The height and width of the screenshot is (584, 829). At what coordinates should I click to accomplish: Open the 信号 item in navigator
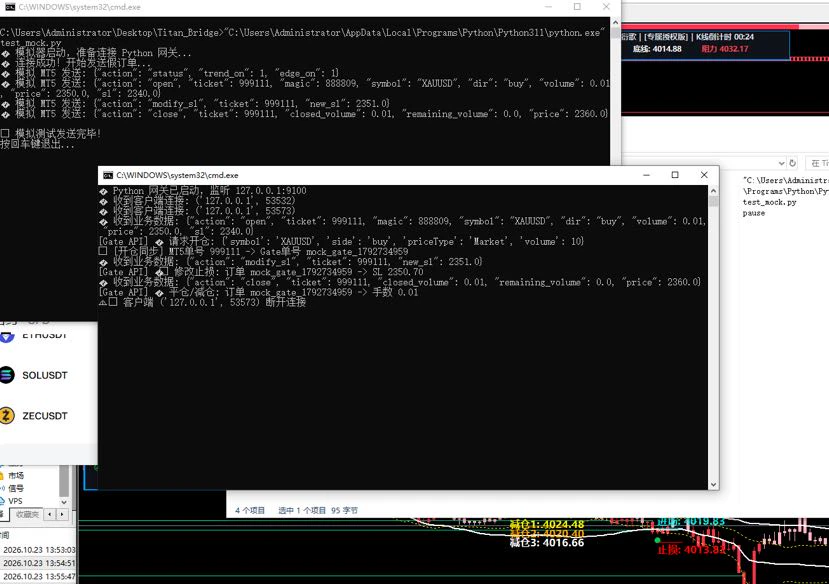(x=16, y=488)
